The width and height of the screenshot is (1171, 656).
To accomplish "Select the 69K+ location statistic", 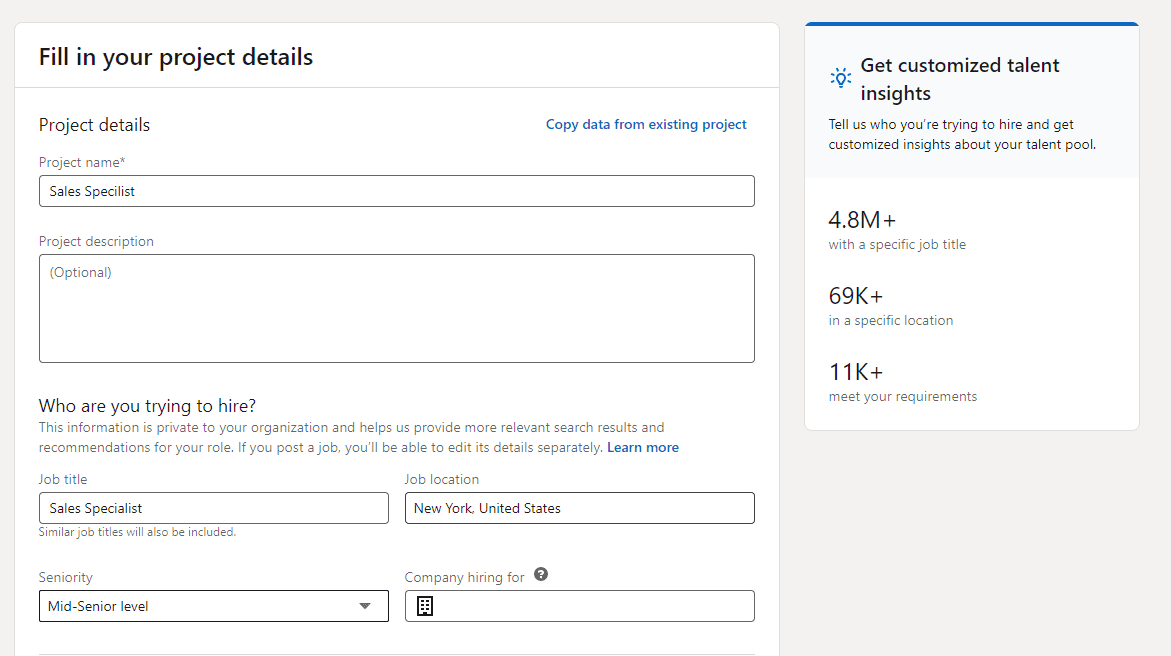I will click(x=856, y=296).
